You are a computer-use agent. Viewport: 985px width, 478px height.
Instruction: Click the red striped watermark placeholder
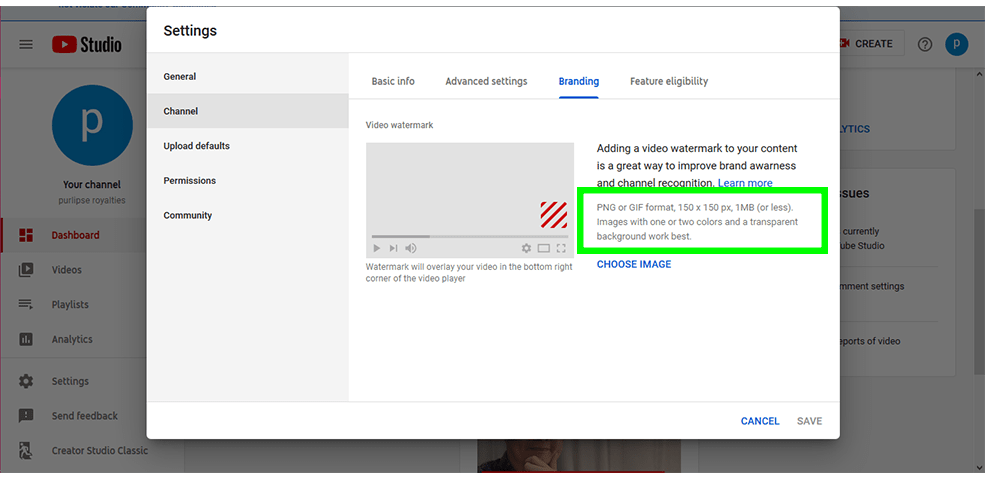point(554,215)
